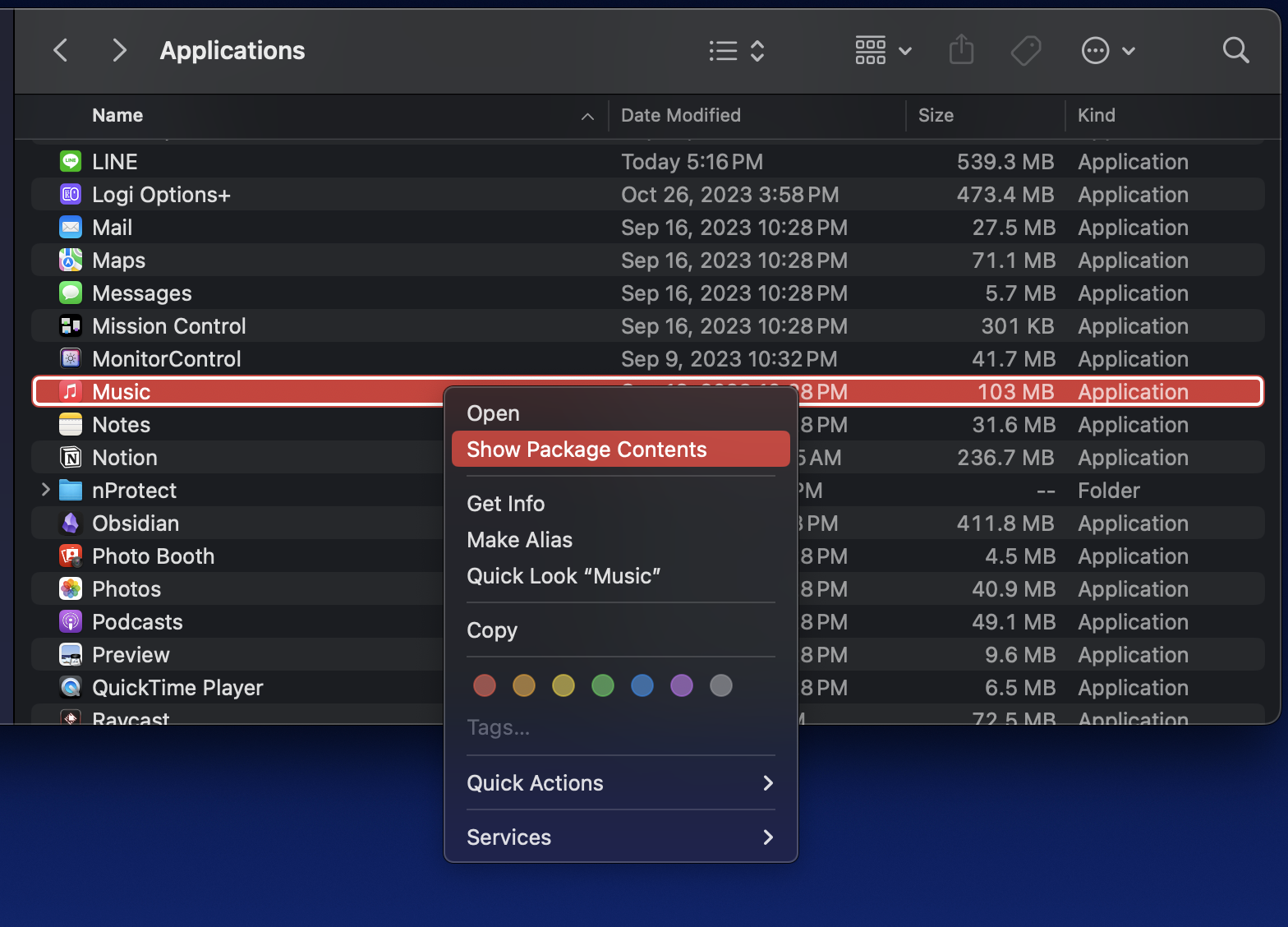Select the Notion app icon
This screenshot has height=927, width=1288.
[71, 457]
